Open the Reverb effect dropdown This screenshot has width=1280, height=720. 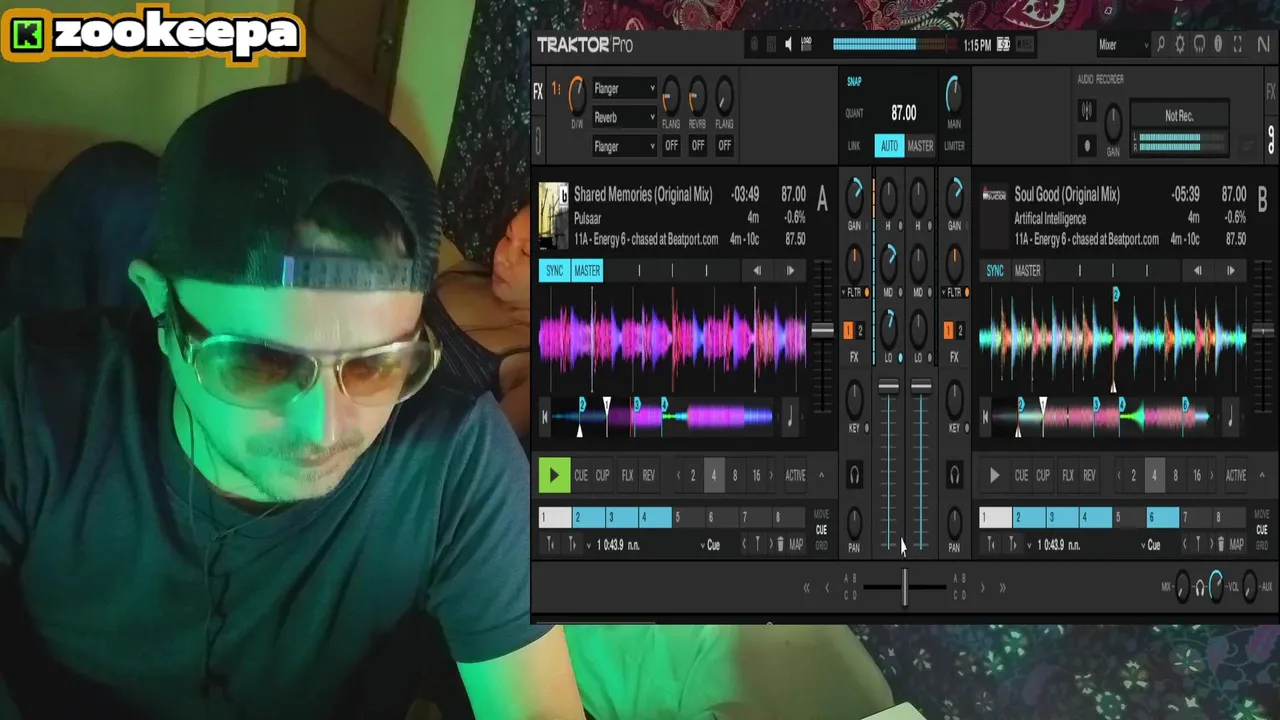pyautogui.click(x=624, y=117)
